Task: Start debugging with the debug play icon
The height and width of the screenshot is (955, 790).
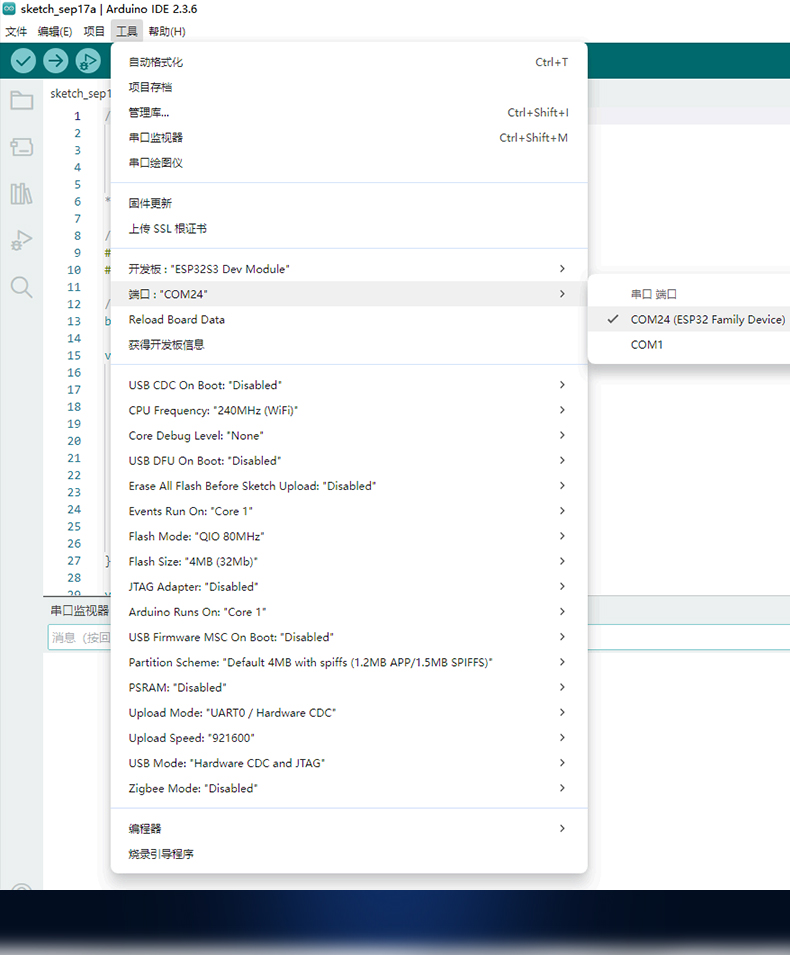Action: point(88,61)
